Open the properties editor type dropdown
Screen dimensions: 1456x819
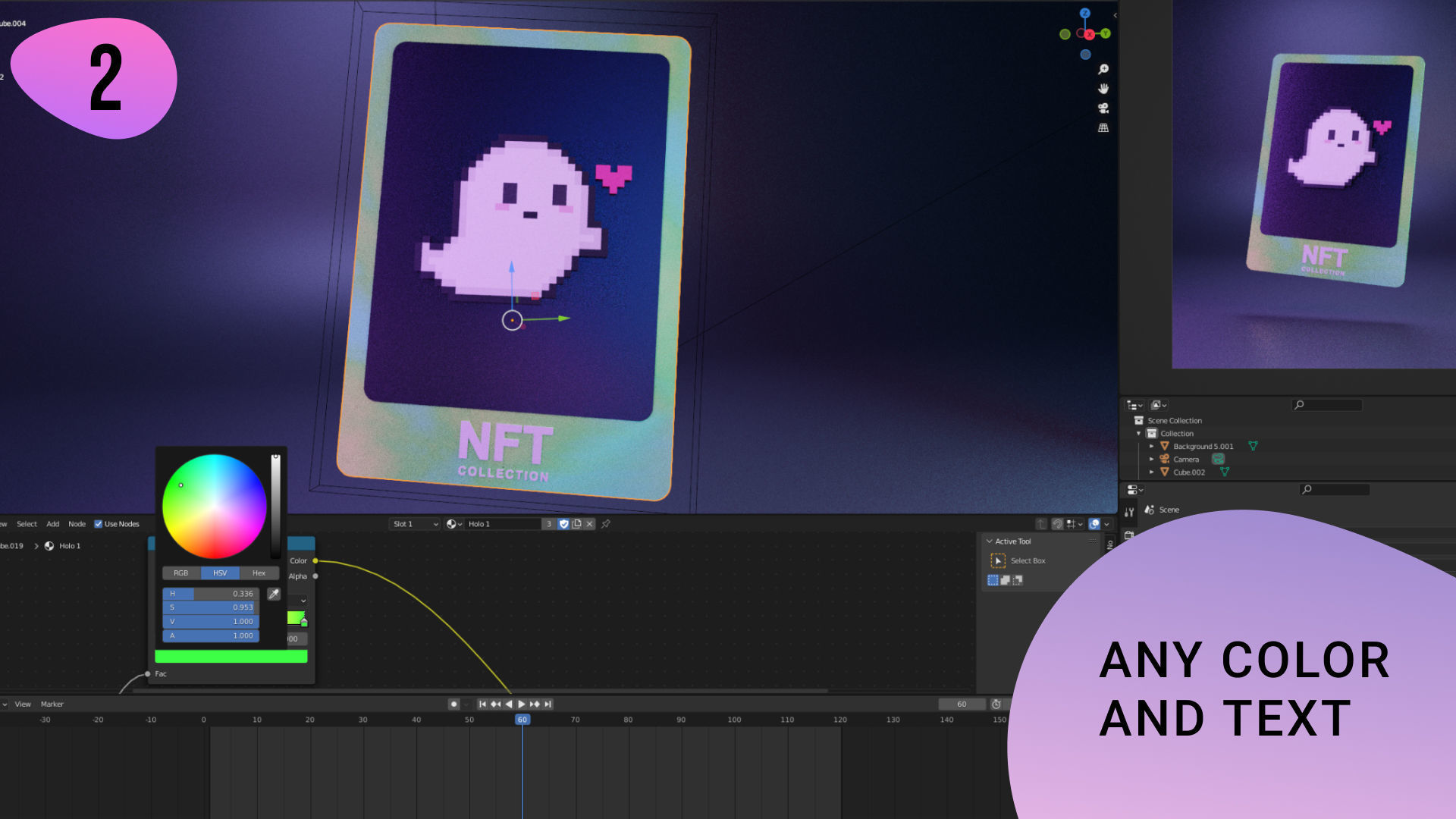[1134, 490]
